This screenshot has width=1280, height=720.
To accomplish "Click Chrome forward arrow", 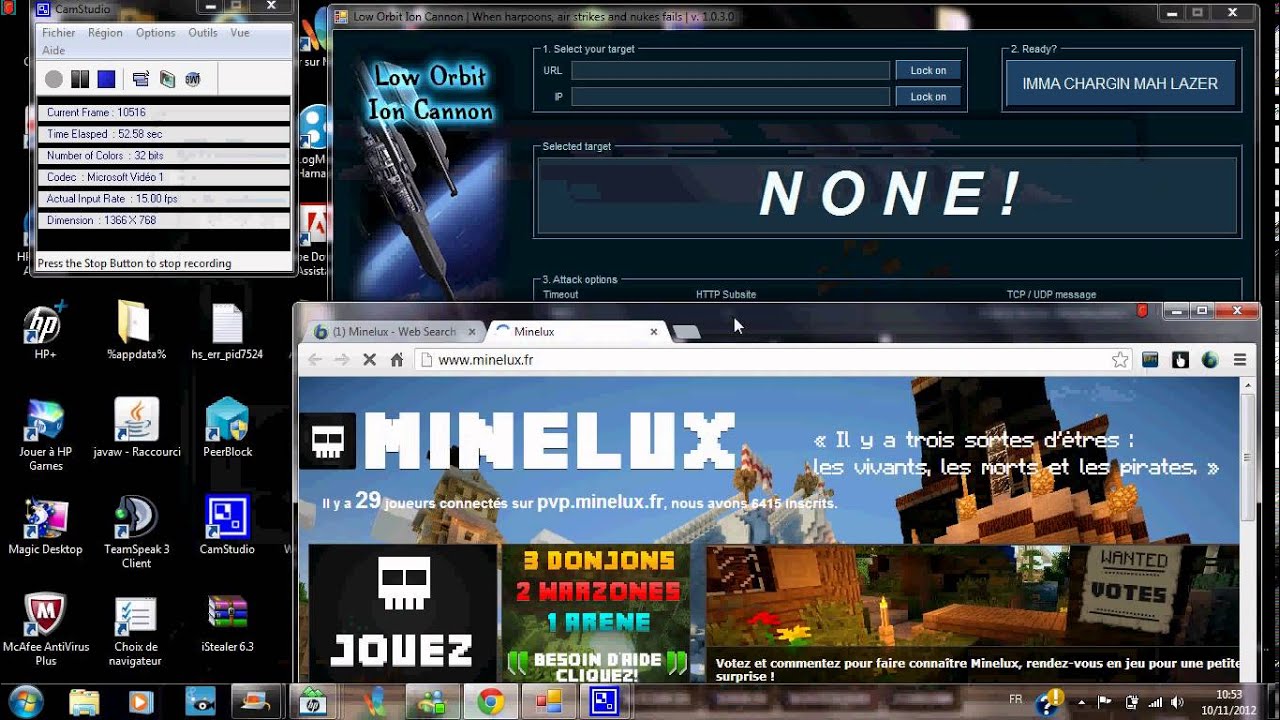I will 342,360.
